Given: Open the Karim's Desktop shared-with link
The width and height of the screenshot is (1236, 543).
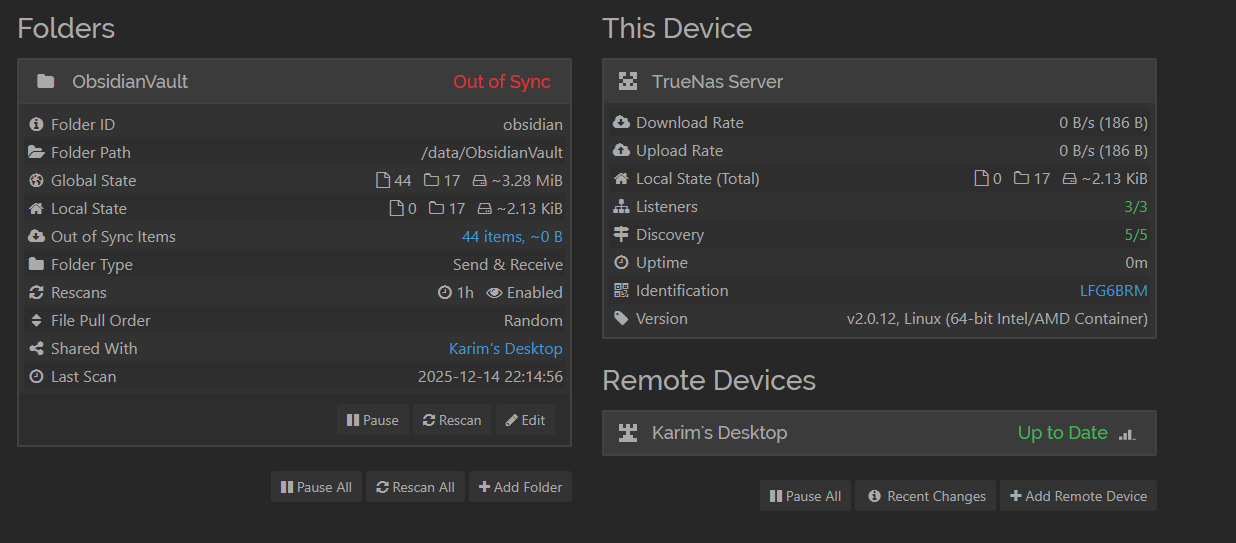Looking at the screenshot, I should [505, 349].
